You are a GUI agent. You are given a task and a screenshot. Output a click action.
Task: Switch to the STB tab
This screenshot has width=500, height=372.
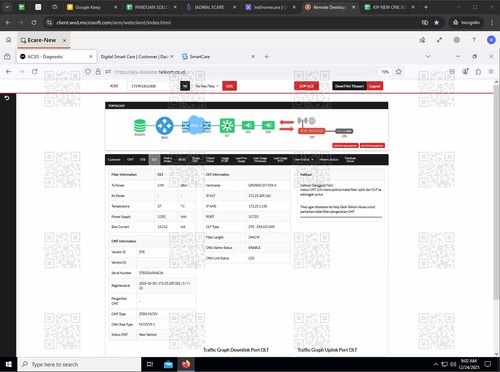point(142,160)
